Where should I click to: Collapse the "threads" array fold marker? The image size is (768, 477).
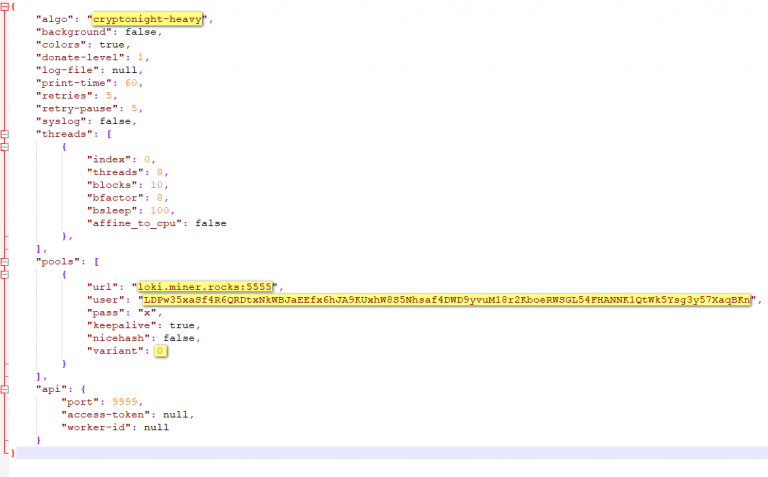pyautogui.click(x=5, y=133)
